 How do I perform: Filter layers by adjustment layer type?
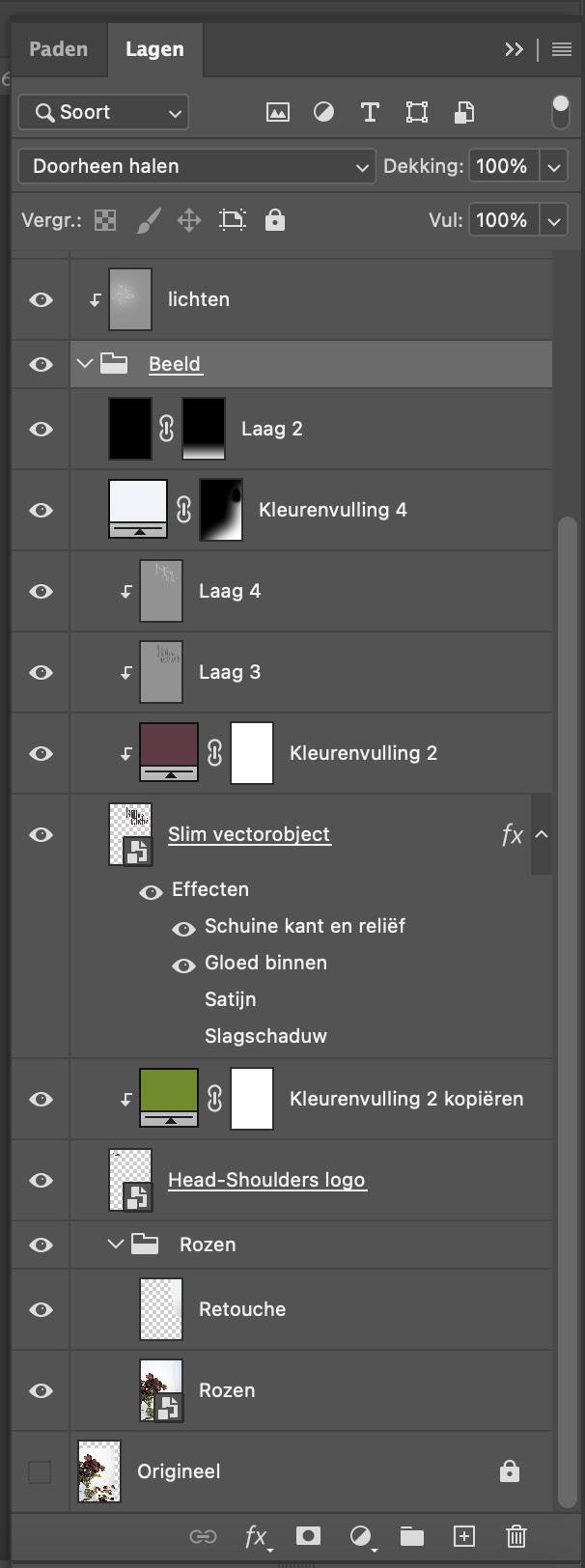pyautogui.click(x=323, y=113)
